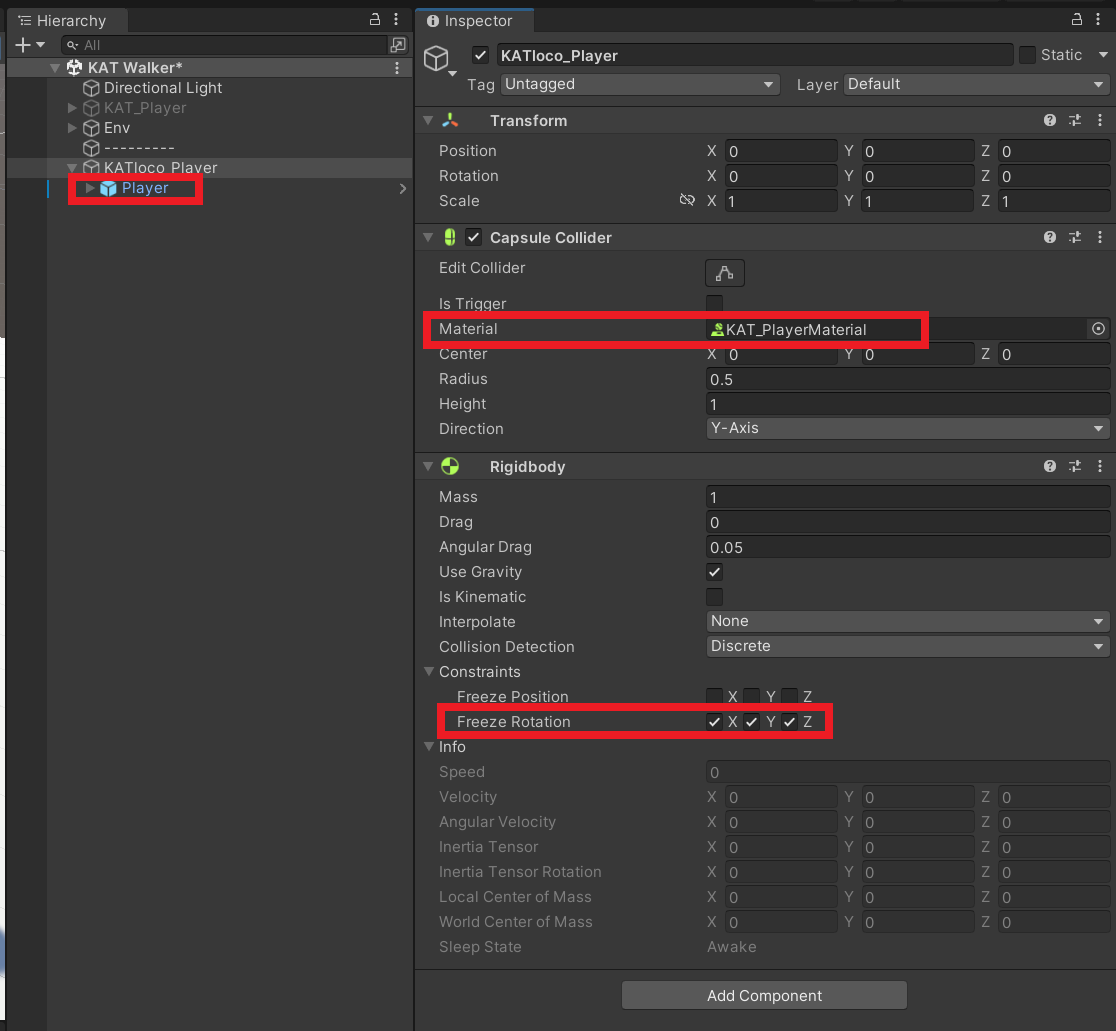
Task: Click the Angular Drag field 0.05
Action: [x=907, y=547]
